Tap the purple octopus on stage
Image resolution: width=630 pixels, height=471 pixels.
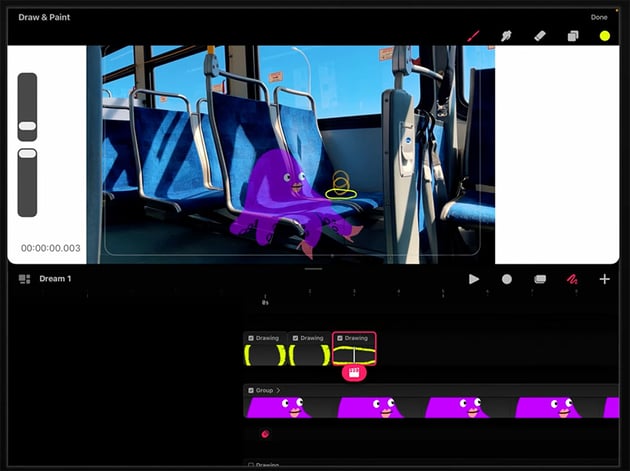click(289, 199)
